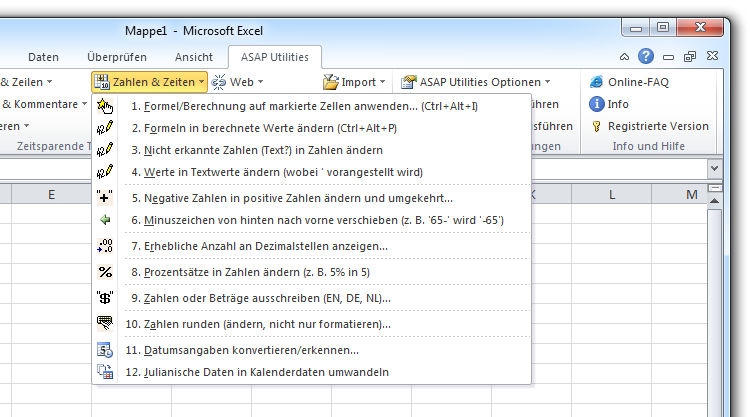Click the key icon for Registrierte Version
Viewport: 750px width, 417px height.
(x=596, y=126)
